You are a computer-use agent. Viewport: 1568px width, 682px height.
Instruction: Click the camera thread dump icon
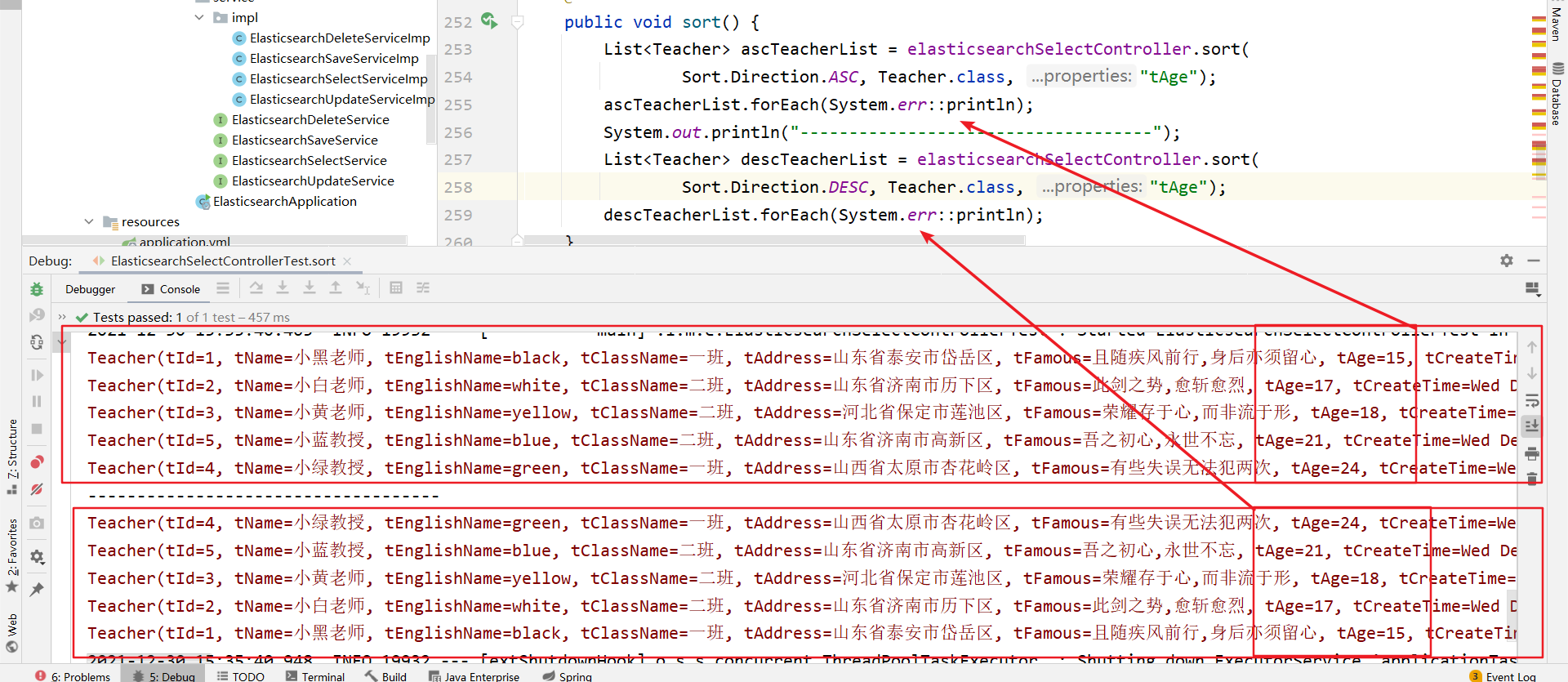coord(37,523)
